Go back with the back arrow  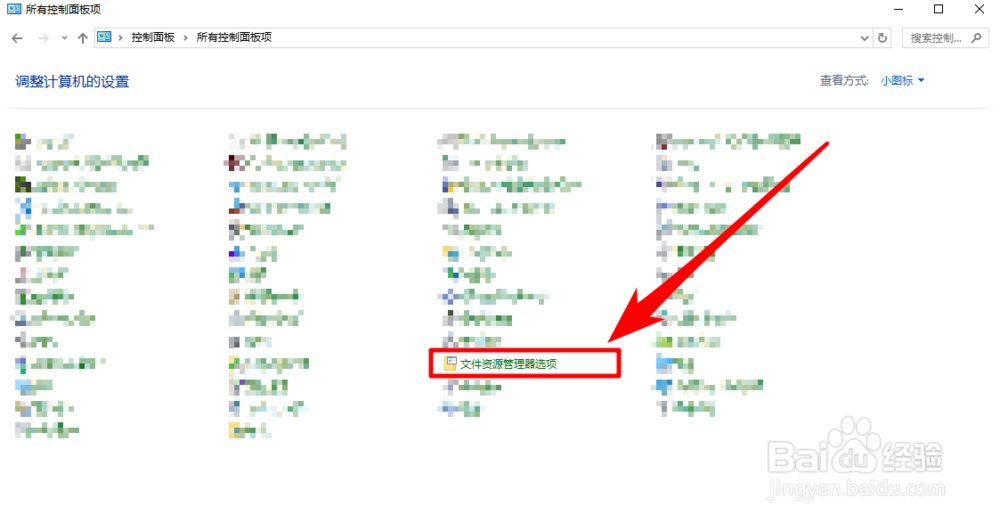(17, 38)
